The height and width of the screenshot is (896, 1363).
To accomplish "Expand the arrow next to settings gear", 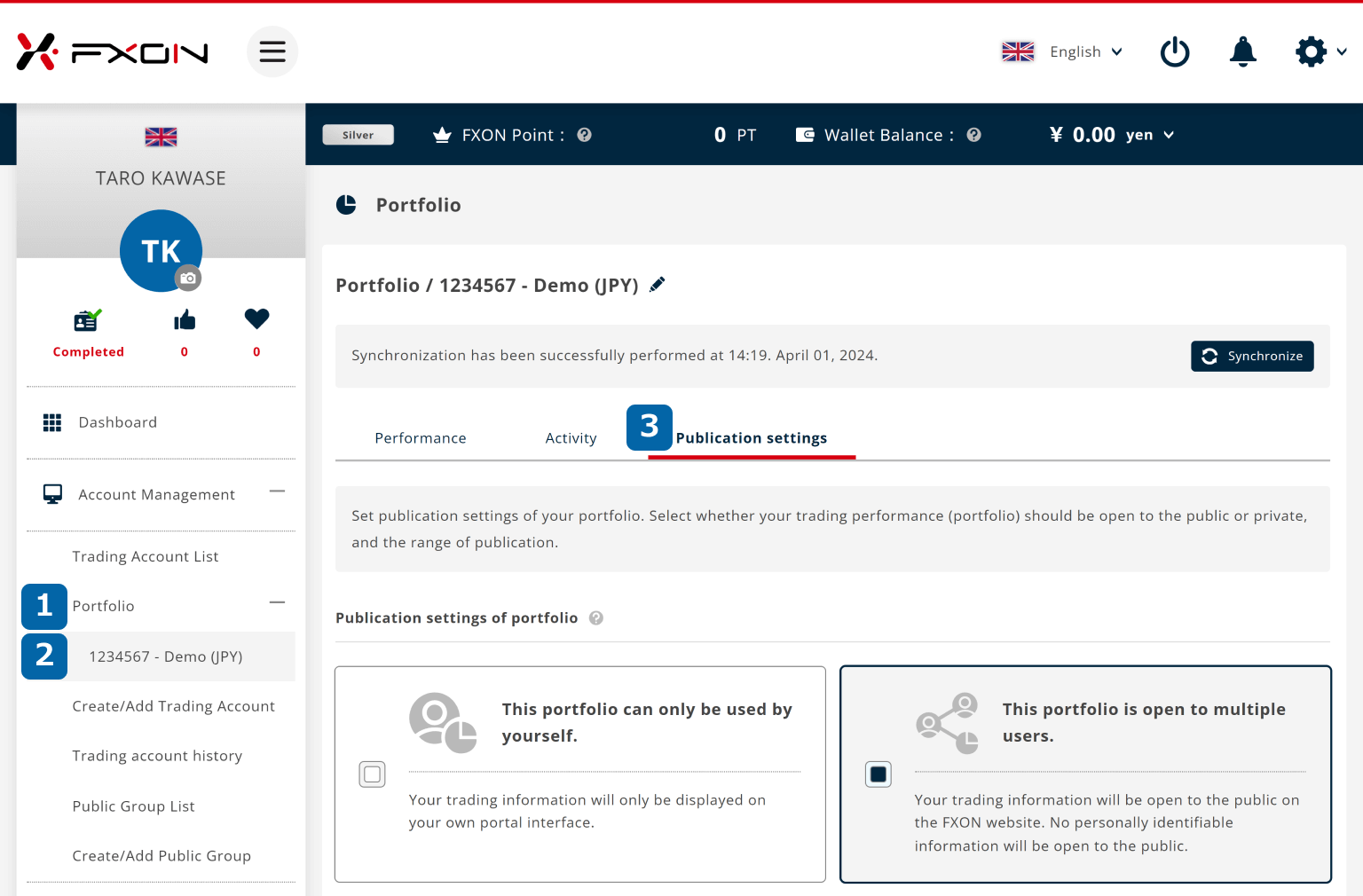I will tap(1342, 51).
